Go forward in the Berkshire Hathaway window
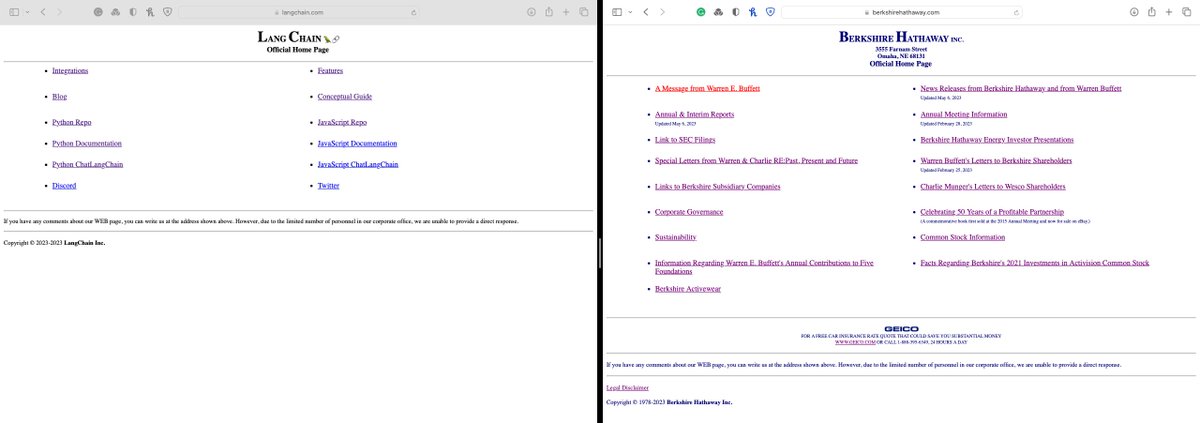This screenshot has height=423, width=1200. tap(662, 12)
